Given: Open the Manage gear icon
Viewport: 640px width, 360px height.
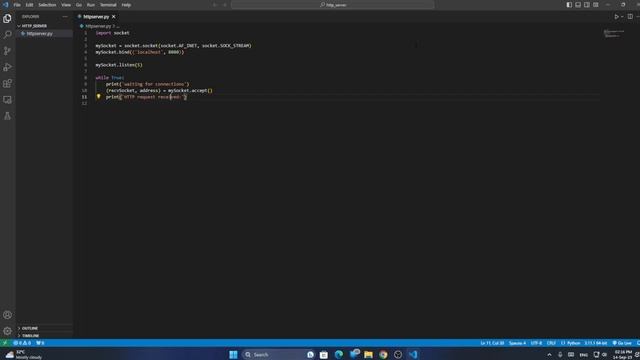Looking at the screenshot, I should (7, 331).
